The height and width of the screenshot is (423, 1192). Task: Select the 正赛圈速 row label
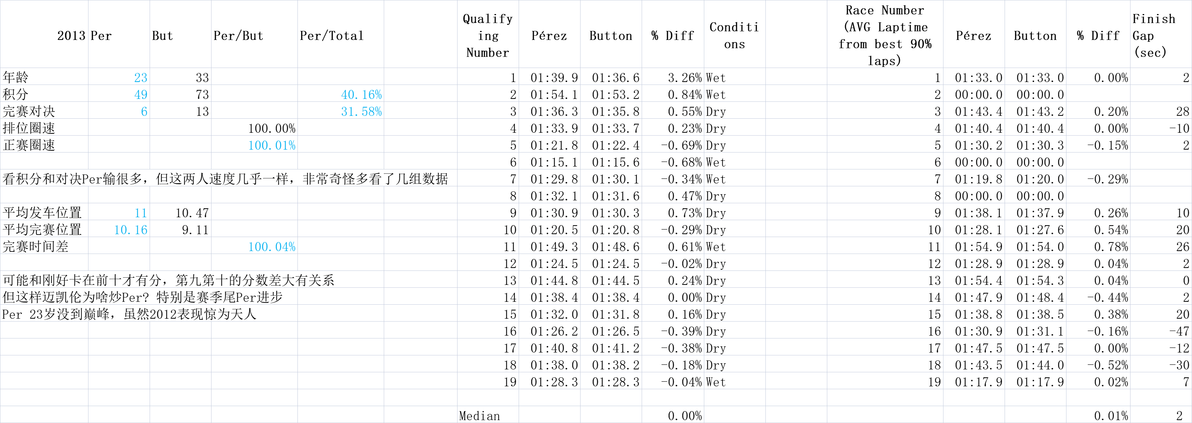[45, 145]
